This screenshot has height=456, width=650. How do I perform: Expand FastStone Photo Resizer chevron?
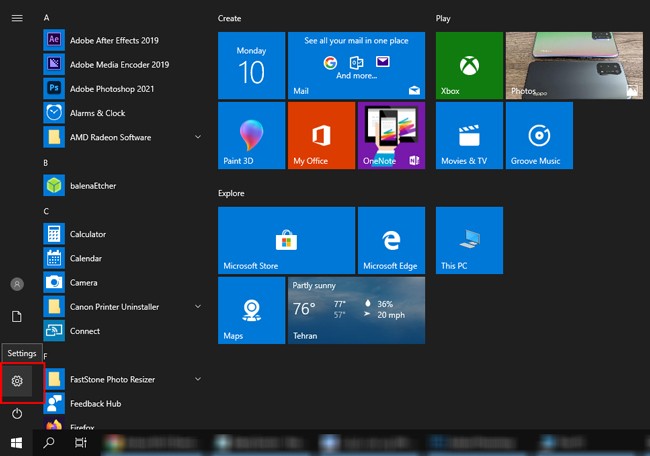tap(198, 379)
